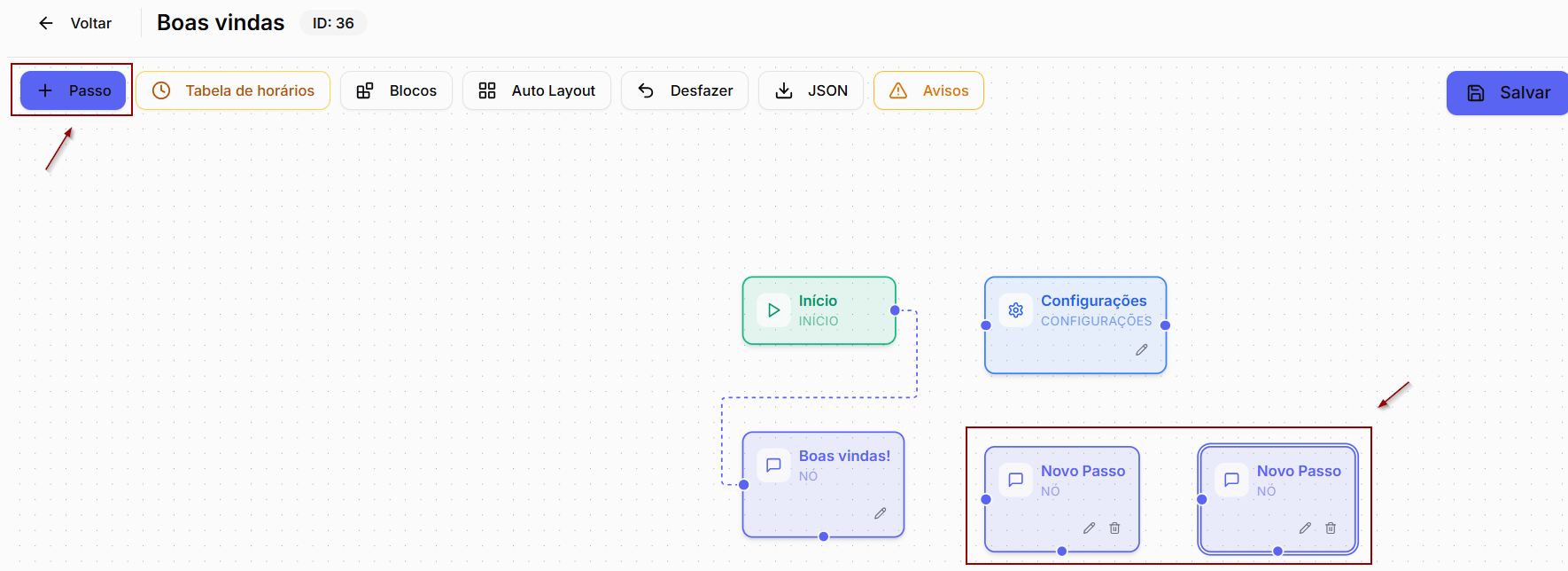The image size is (1568, 571).
Task: Click the right connector dot of the Início node
Action: click(x=895, y=310)
